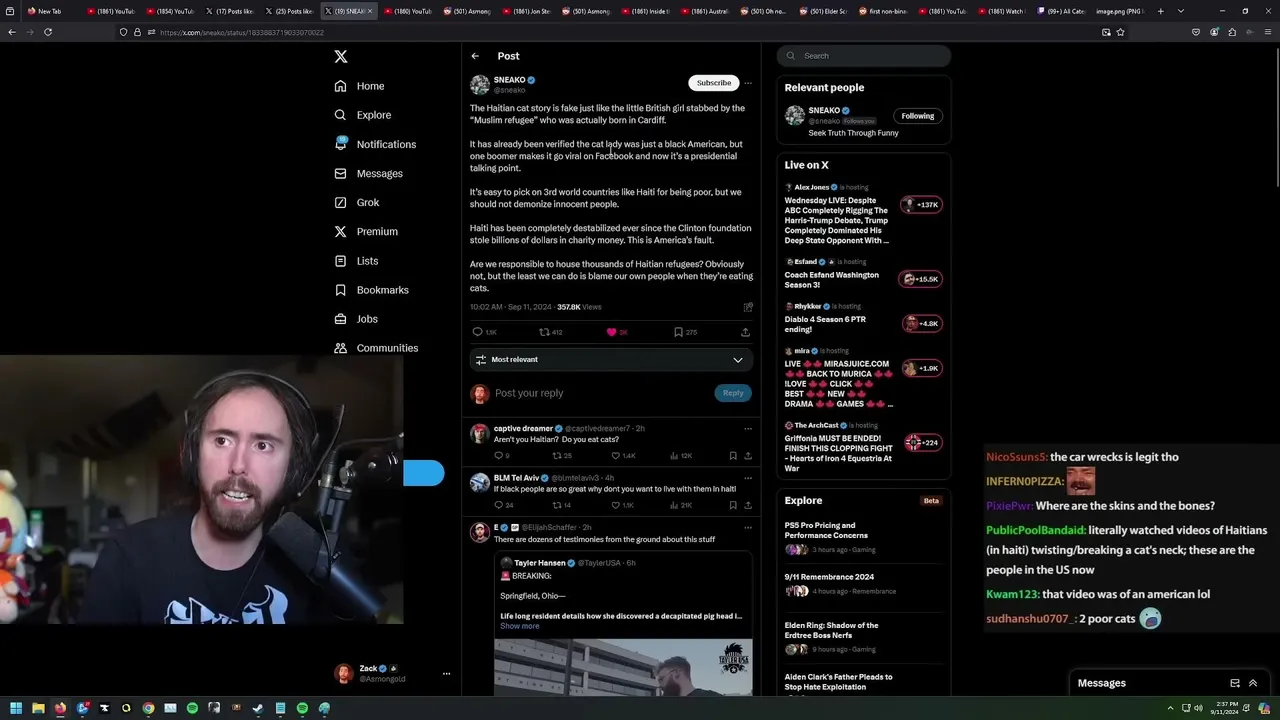Reply to SNEAKO's post via comment icon
The height and width of the screenshot is (720, 1280).
tap(478, 332)
